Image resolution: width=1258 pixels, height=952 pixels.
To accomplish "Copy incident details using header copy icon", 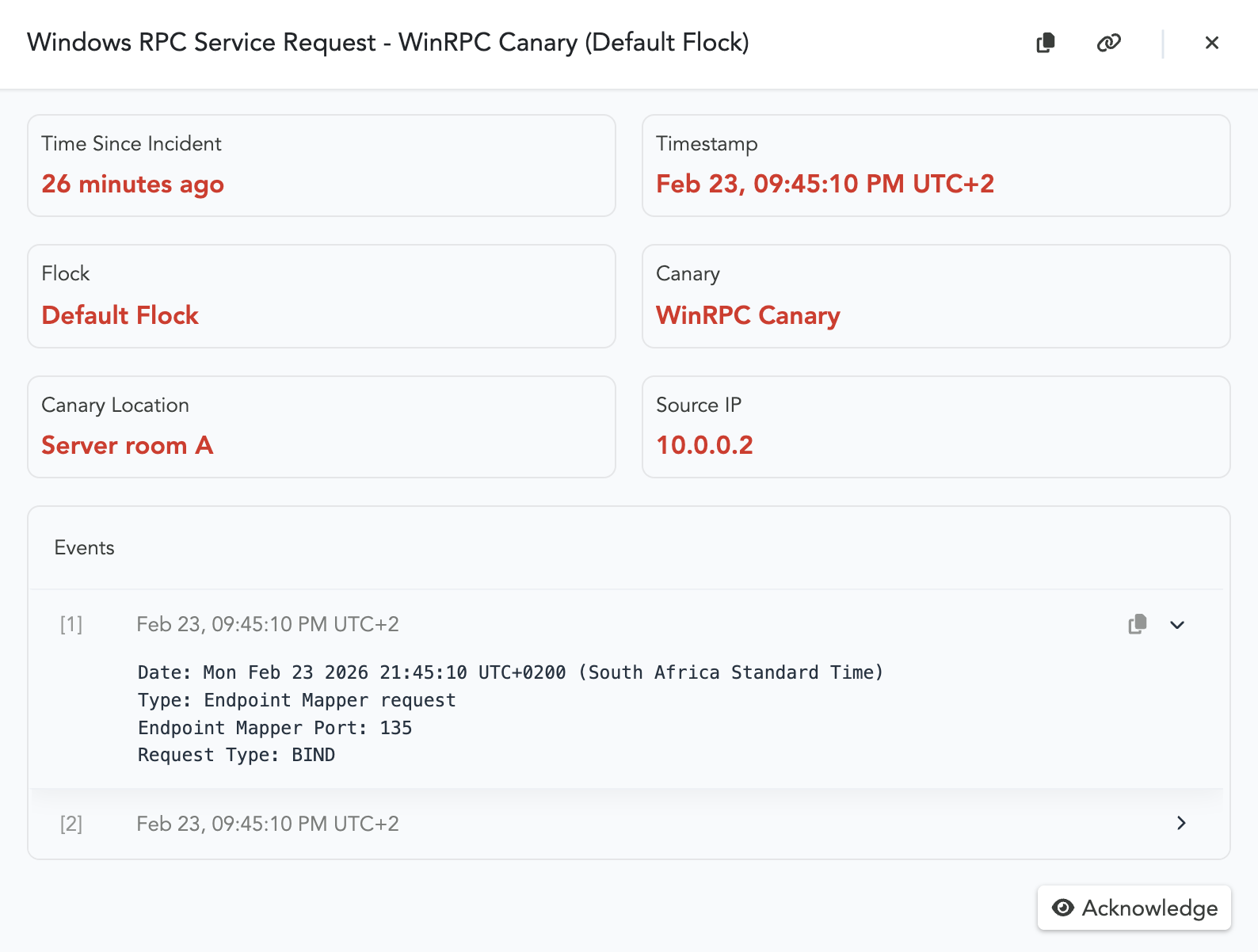I will [1046, 43].
